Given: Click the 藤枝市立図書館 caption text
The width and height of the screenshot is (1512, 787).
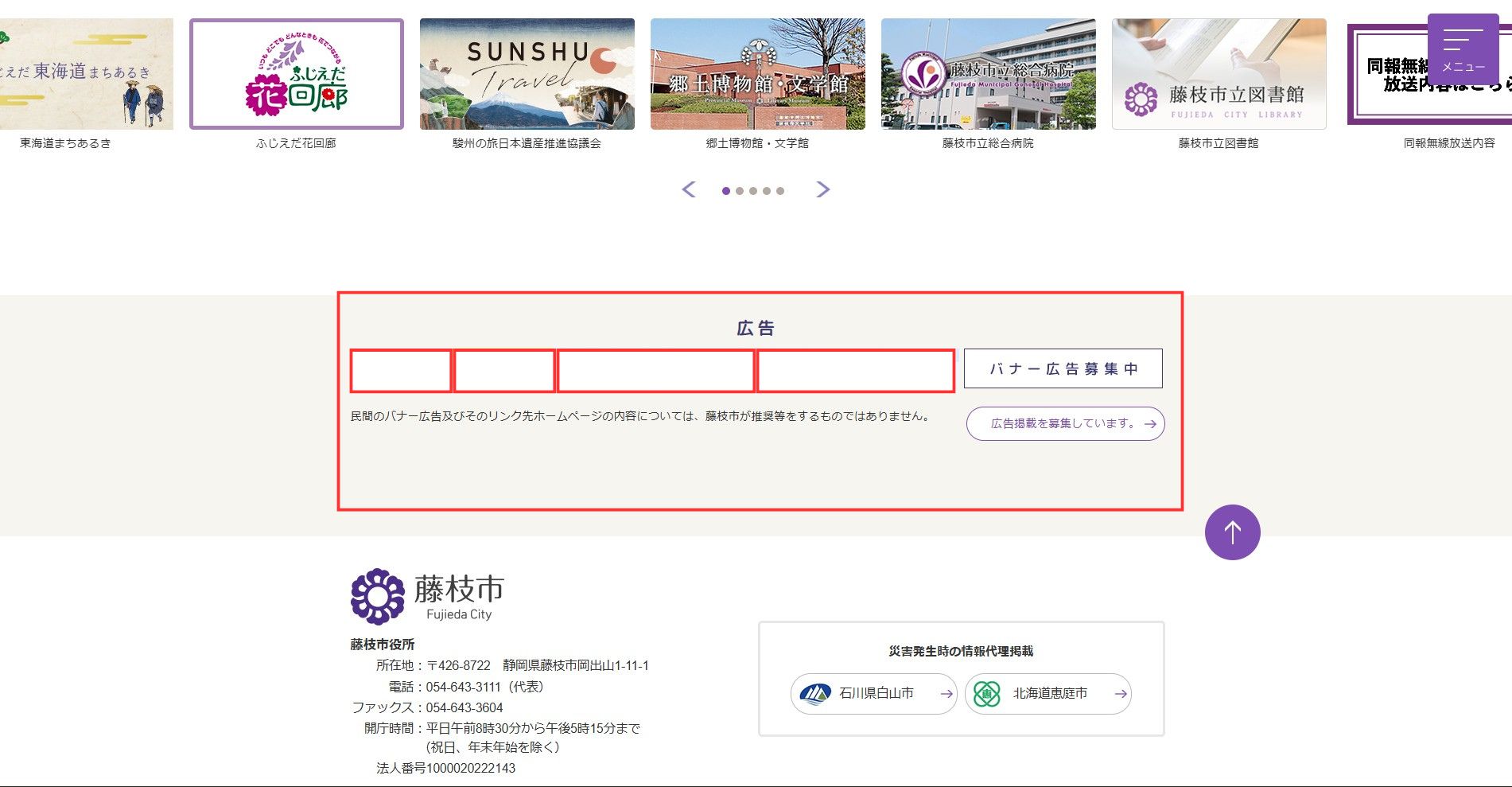Looking at the screenshot, I should [1219, 143].
